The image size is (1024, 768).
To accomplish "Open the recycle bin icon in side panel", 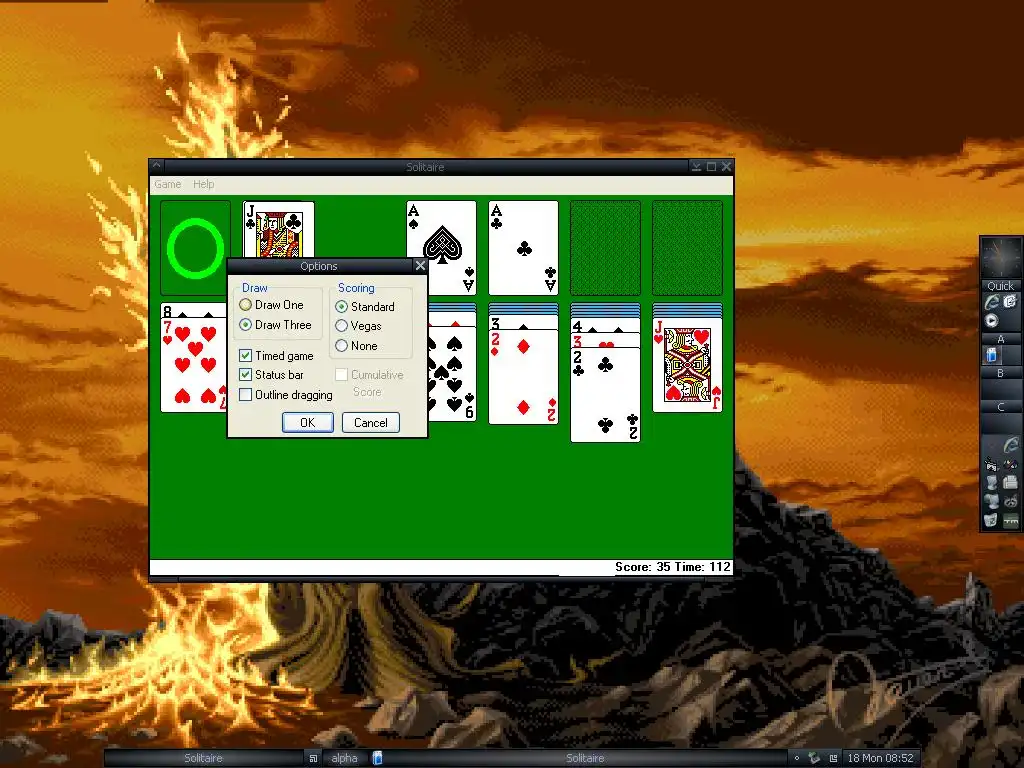I will (989, 520).
